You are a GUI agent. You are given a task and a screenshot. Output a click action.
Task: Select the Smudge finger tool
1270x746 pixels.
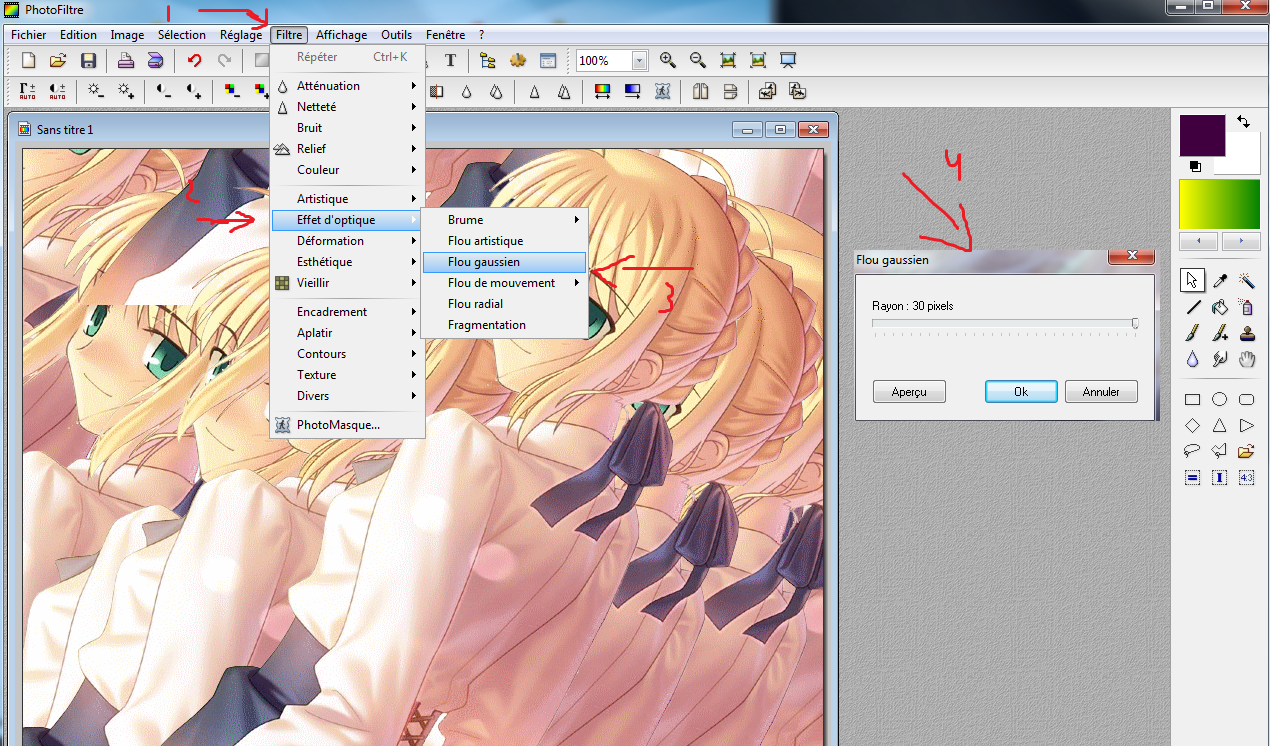point(1220,359)
